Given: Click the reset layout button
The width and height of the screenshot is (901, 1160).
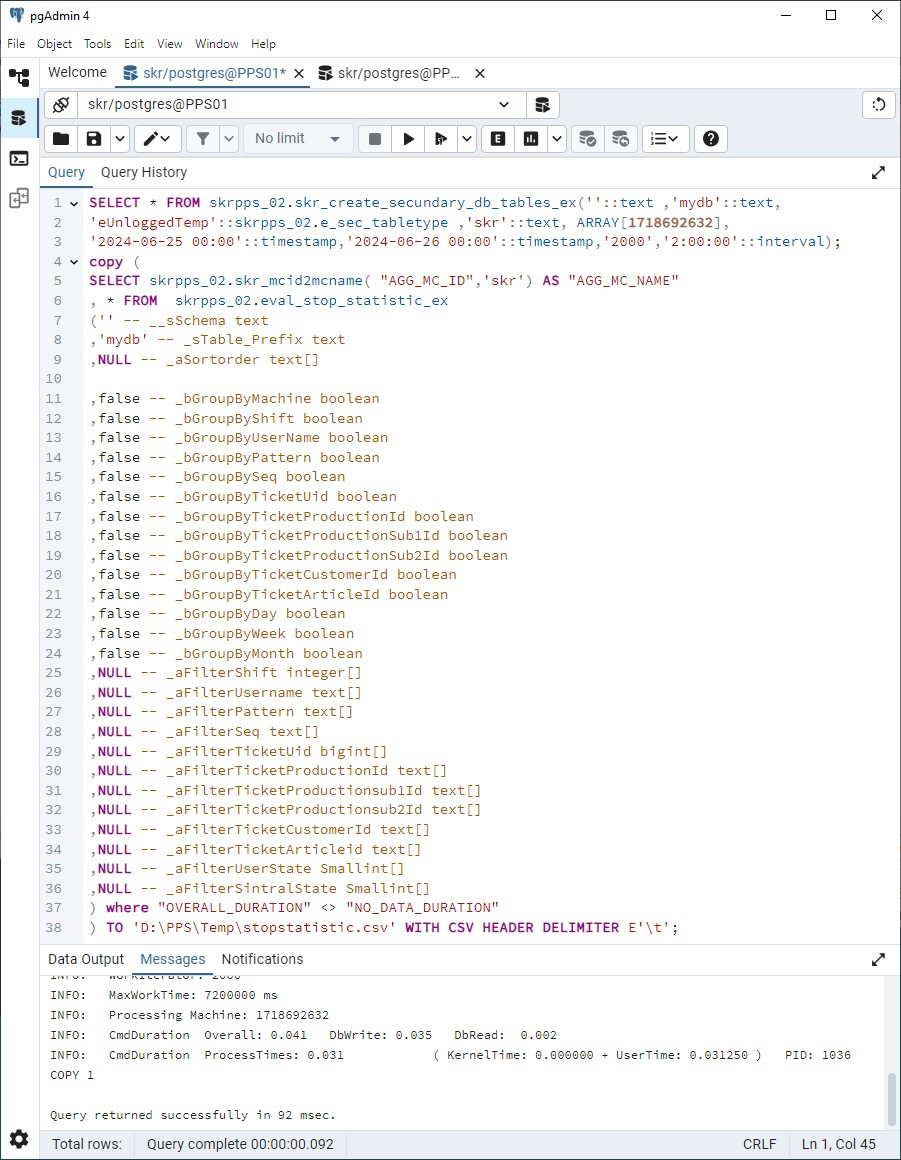Looking at the screenshot, I should click(879, 104).
